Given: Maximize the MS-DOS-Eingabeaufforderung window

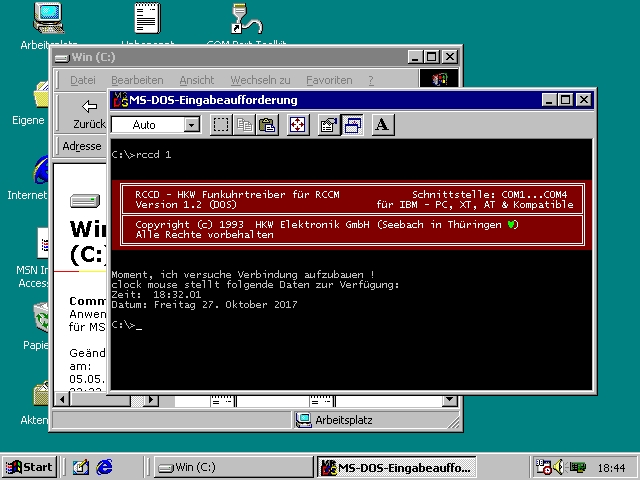Looking at the screenshot, I should point(565,100).
